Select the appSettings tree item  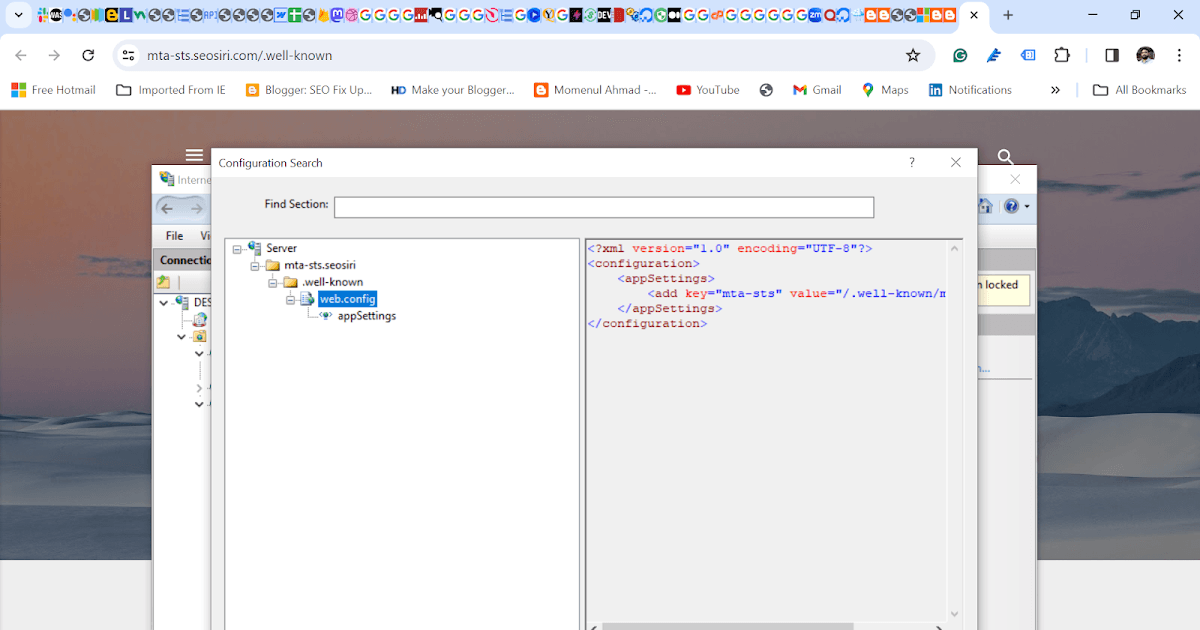tap(366, 316)
